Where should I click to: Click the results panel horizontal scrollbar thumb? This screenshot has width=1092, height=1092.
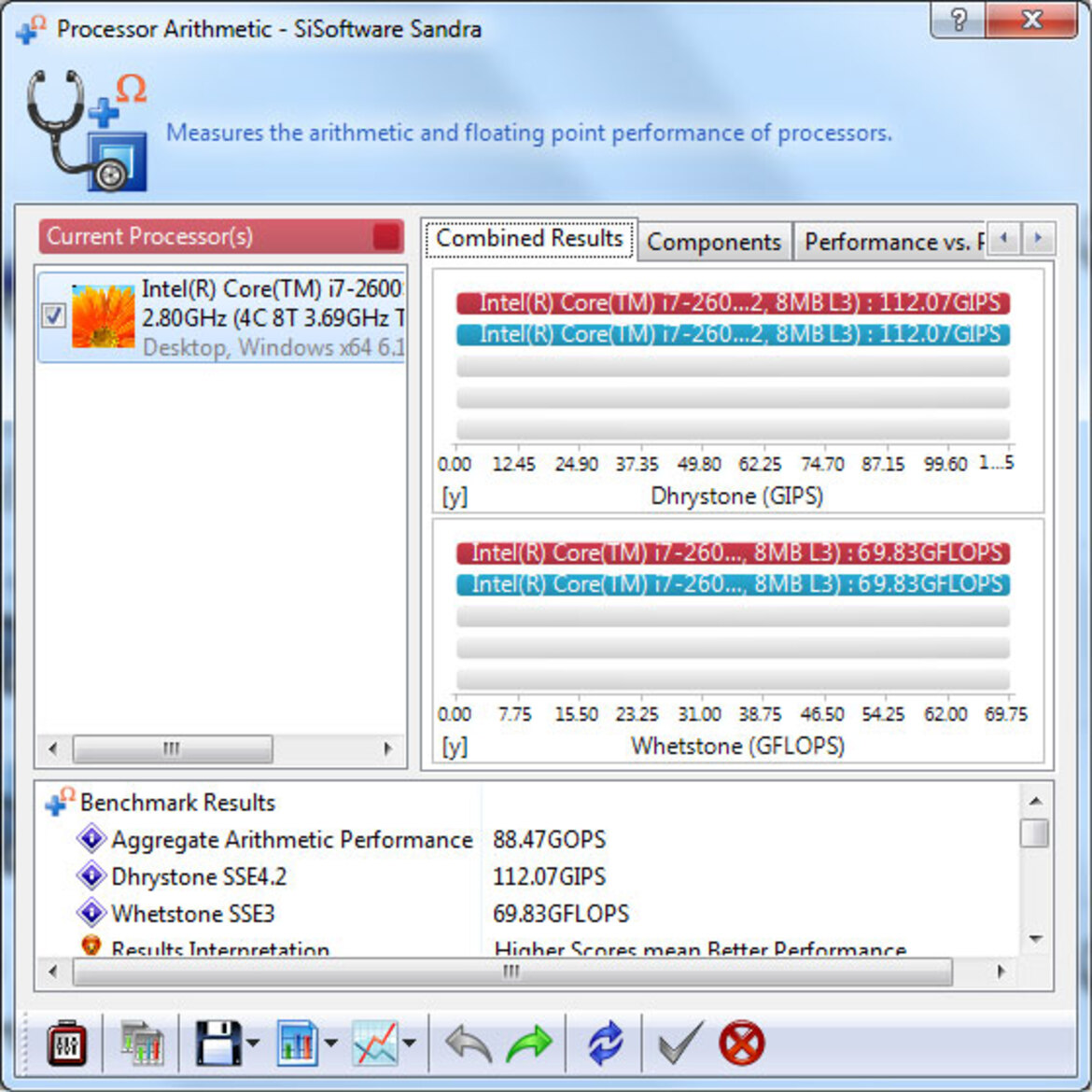click(511, 972)
